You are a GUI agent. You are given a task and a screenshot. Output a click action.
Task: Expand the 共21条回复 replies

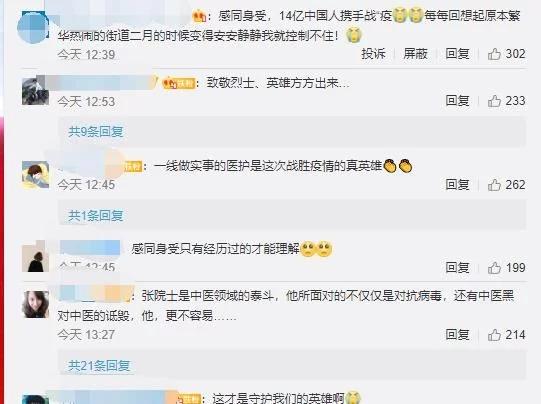tap(99, 365)
